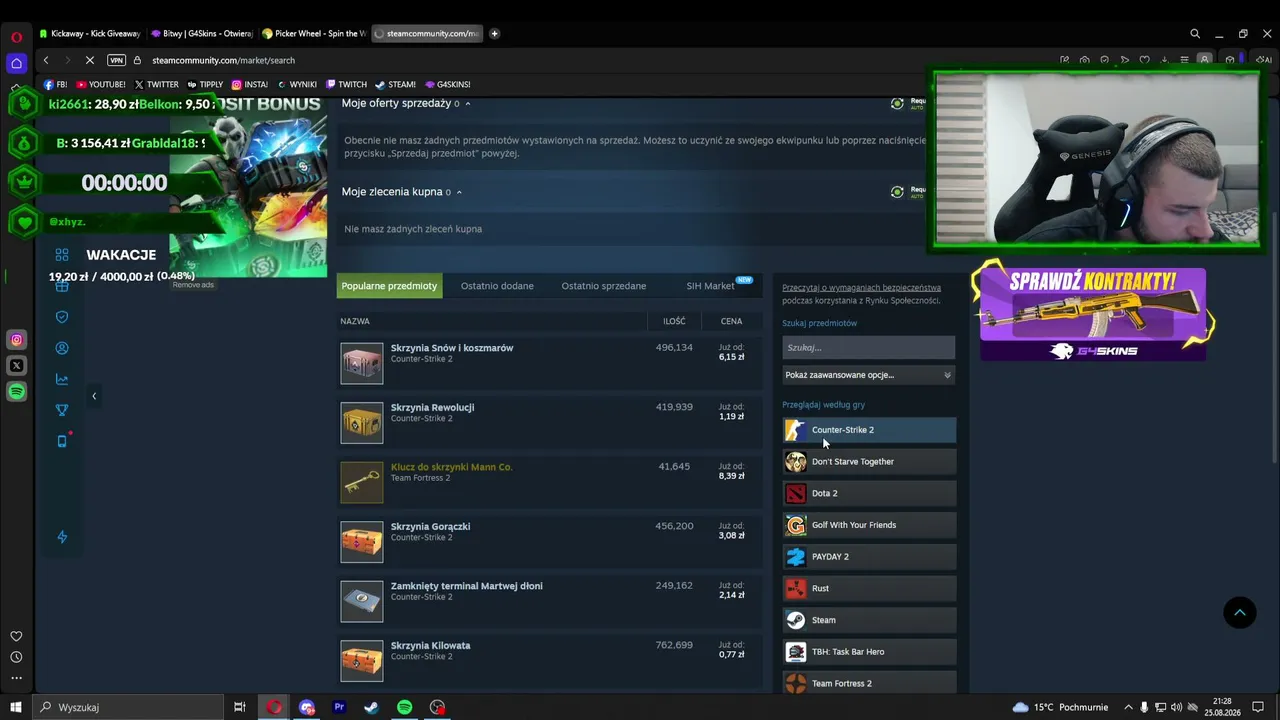Open the G4SKINS! bookmark
The height and width of the screenshot is (720, 1280).
(447, 85)
